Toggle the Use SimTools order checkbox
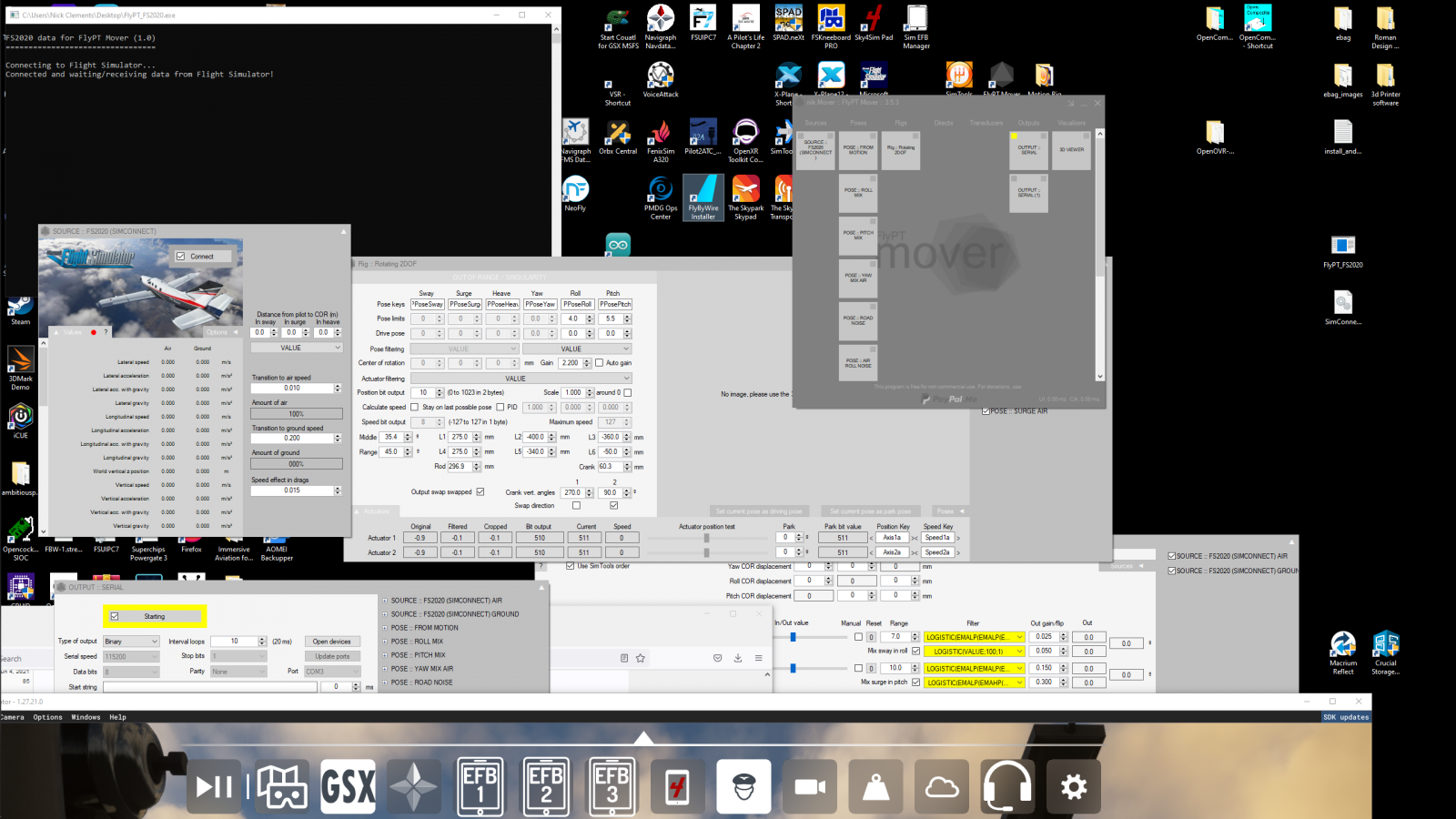Screen dimensions: 1456x819 pos(570,565)
